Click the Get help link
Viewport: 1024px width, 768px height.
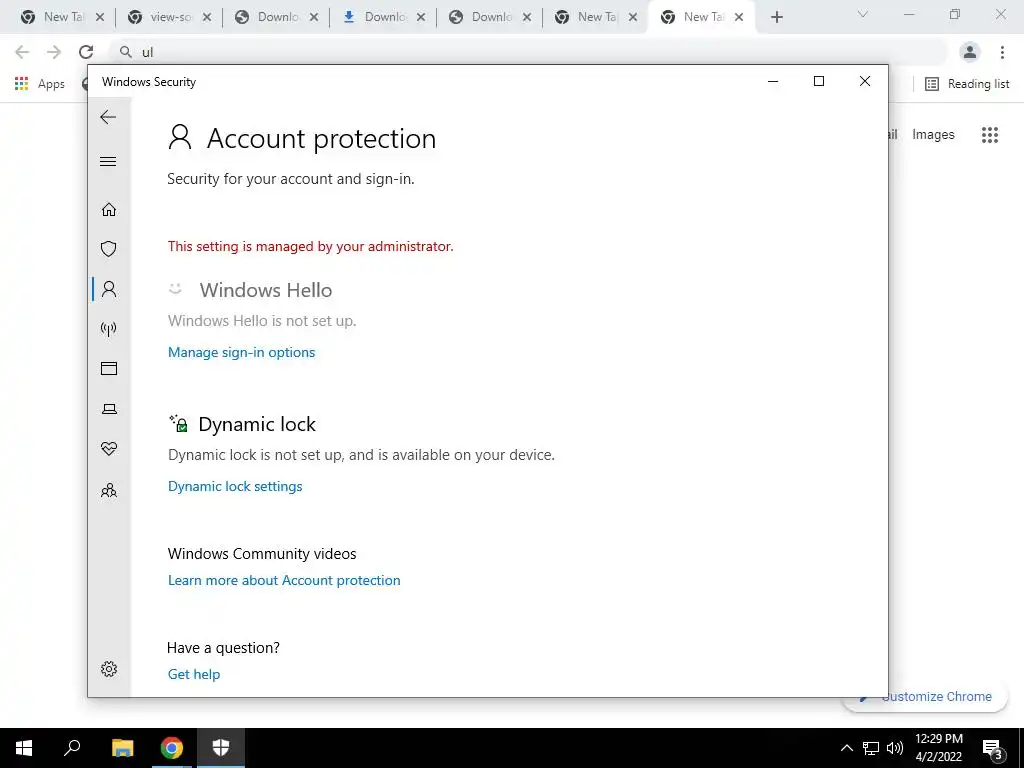194,674
